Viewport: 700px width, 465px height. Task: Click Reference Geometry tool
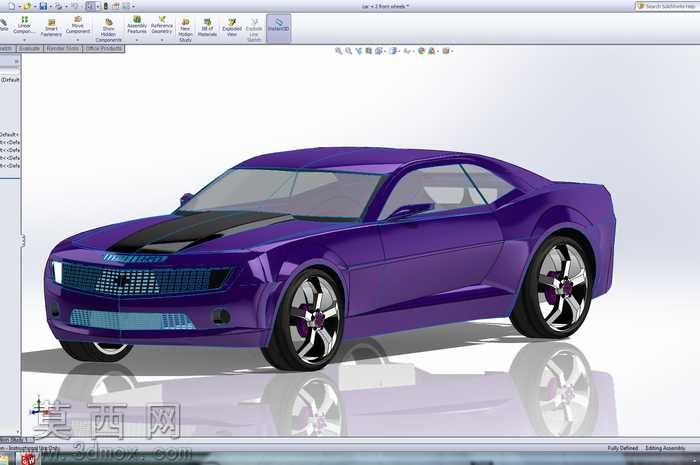click(x=162, y=25)
